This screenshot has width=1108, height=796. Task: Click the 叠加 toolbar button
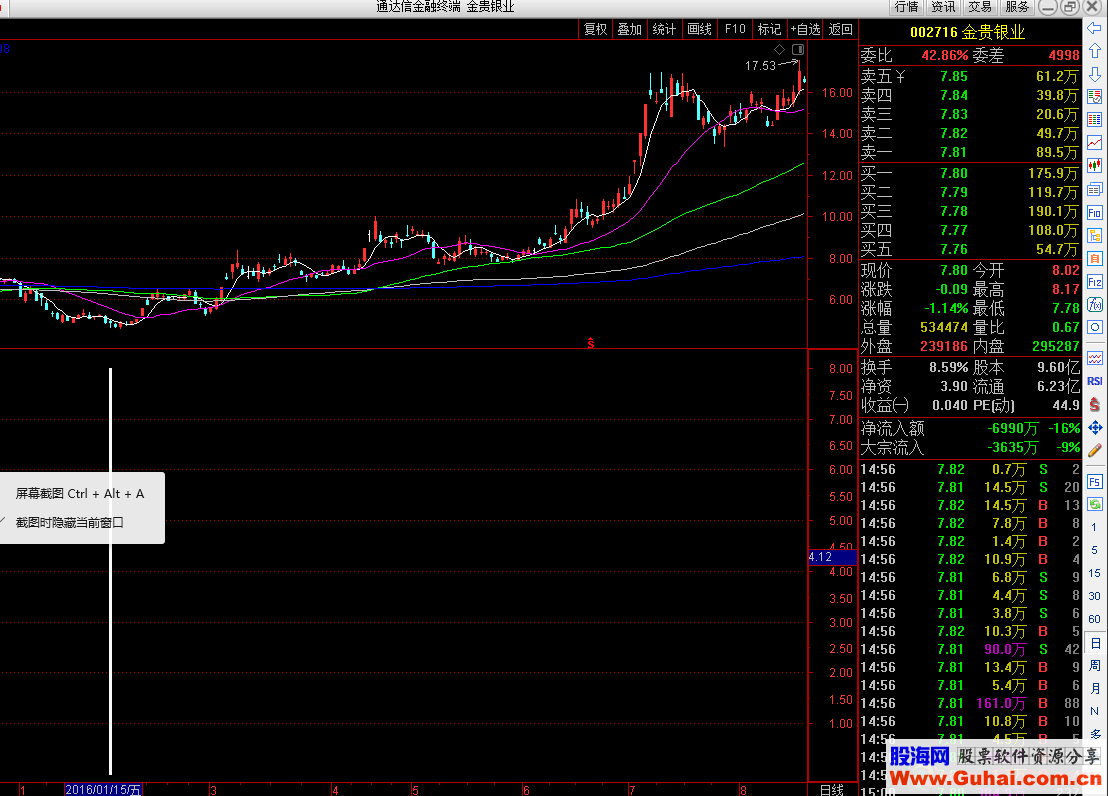[630, 29]
